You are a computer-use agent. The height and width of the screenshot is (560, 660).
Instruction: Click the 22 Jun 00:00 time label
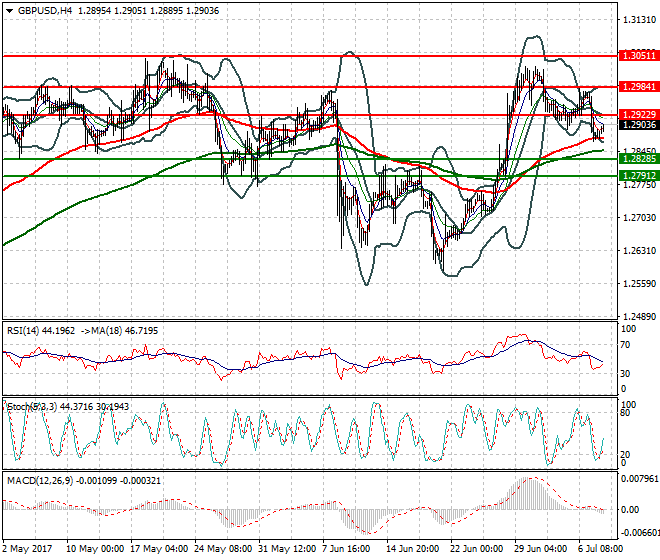tap(477, 549)
